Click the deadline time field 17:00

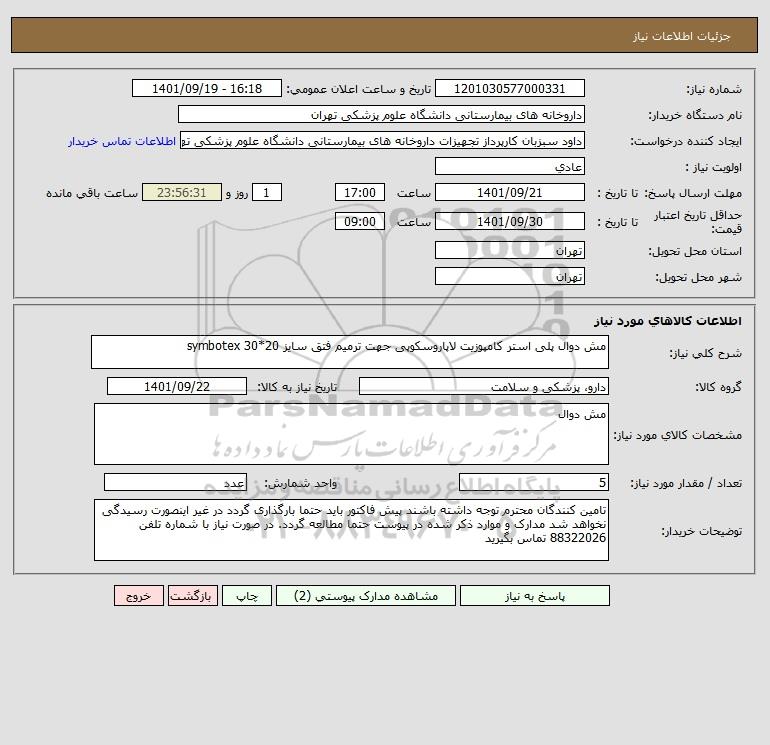click(x=359, y=193)
